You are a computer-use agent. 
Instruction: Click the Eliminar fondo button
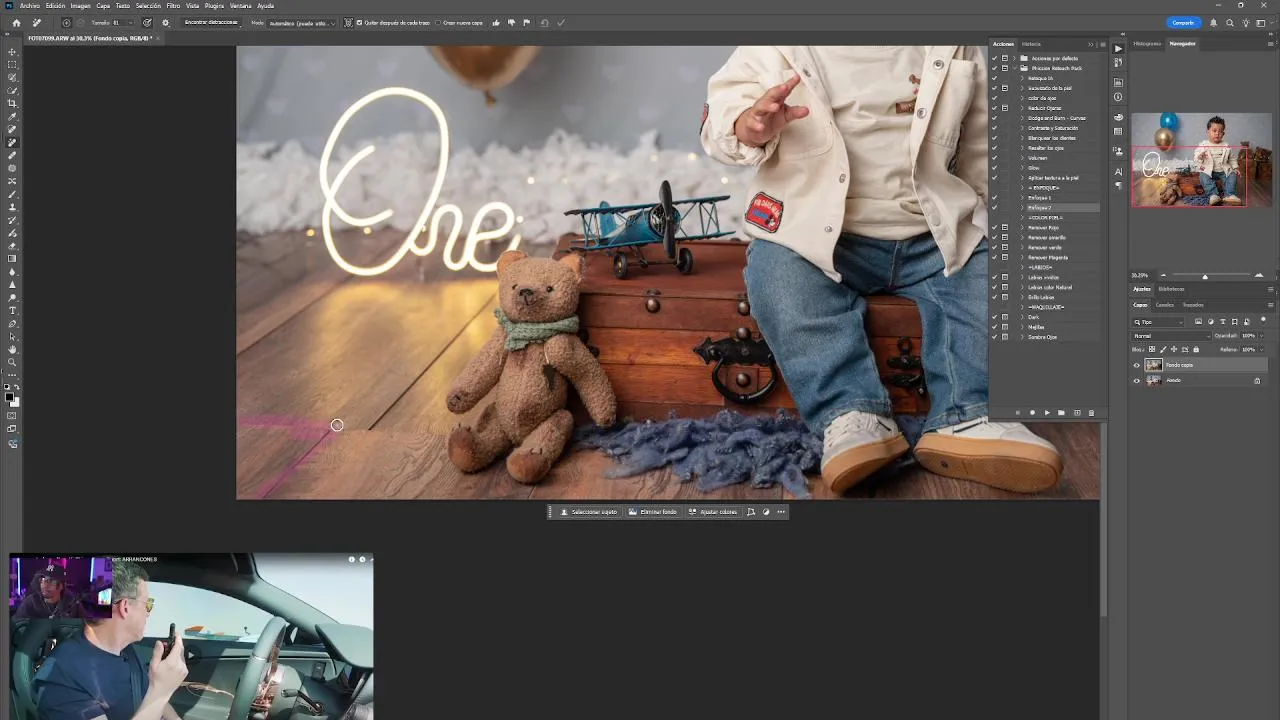[652, 512]
